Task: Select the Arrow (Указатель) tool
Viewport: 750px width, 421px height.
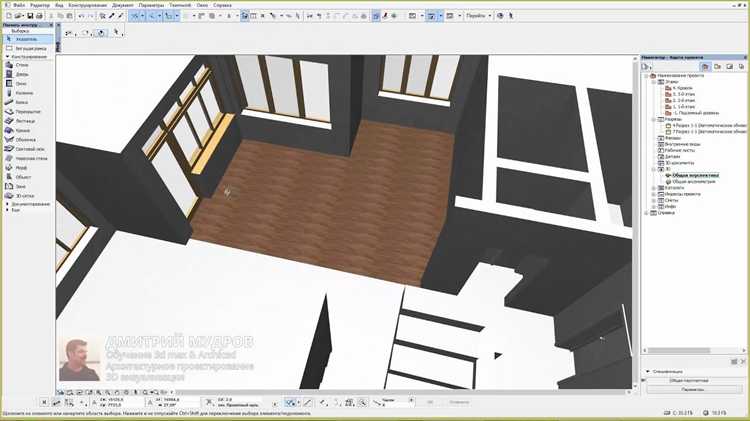Action: [28, 39]
